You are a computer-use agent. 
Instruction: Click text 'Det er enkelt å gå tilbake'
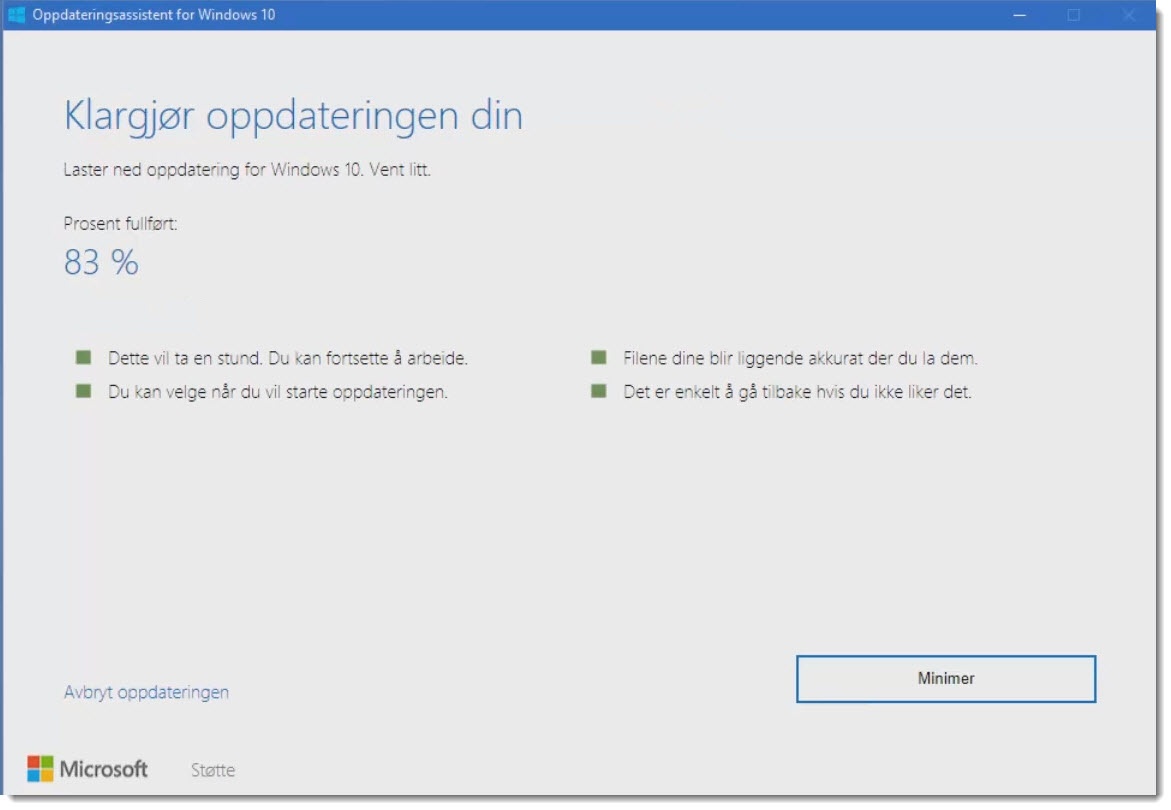click(x=717, y=392)
